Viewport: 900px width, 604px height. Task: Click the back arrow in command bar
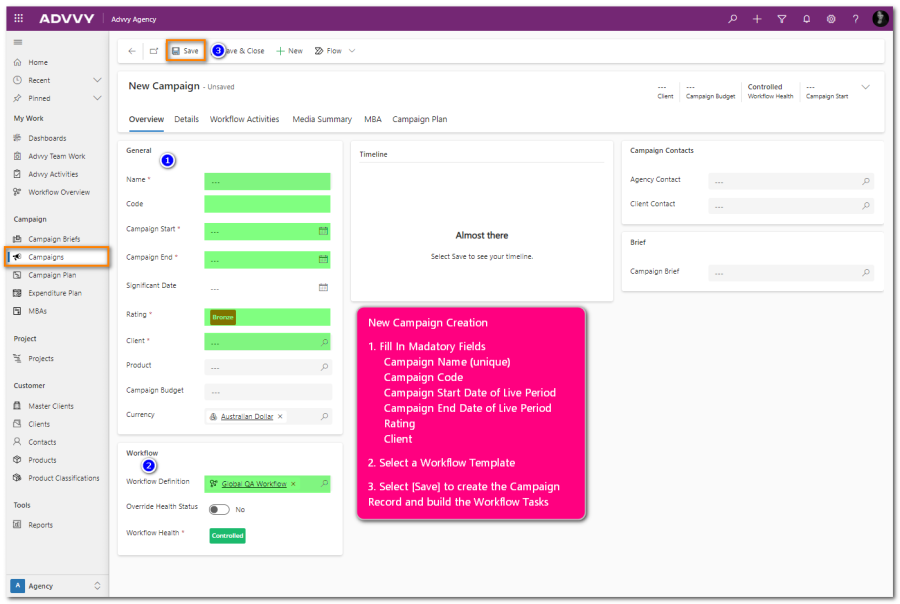(132, 51)
